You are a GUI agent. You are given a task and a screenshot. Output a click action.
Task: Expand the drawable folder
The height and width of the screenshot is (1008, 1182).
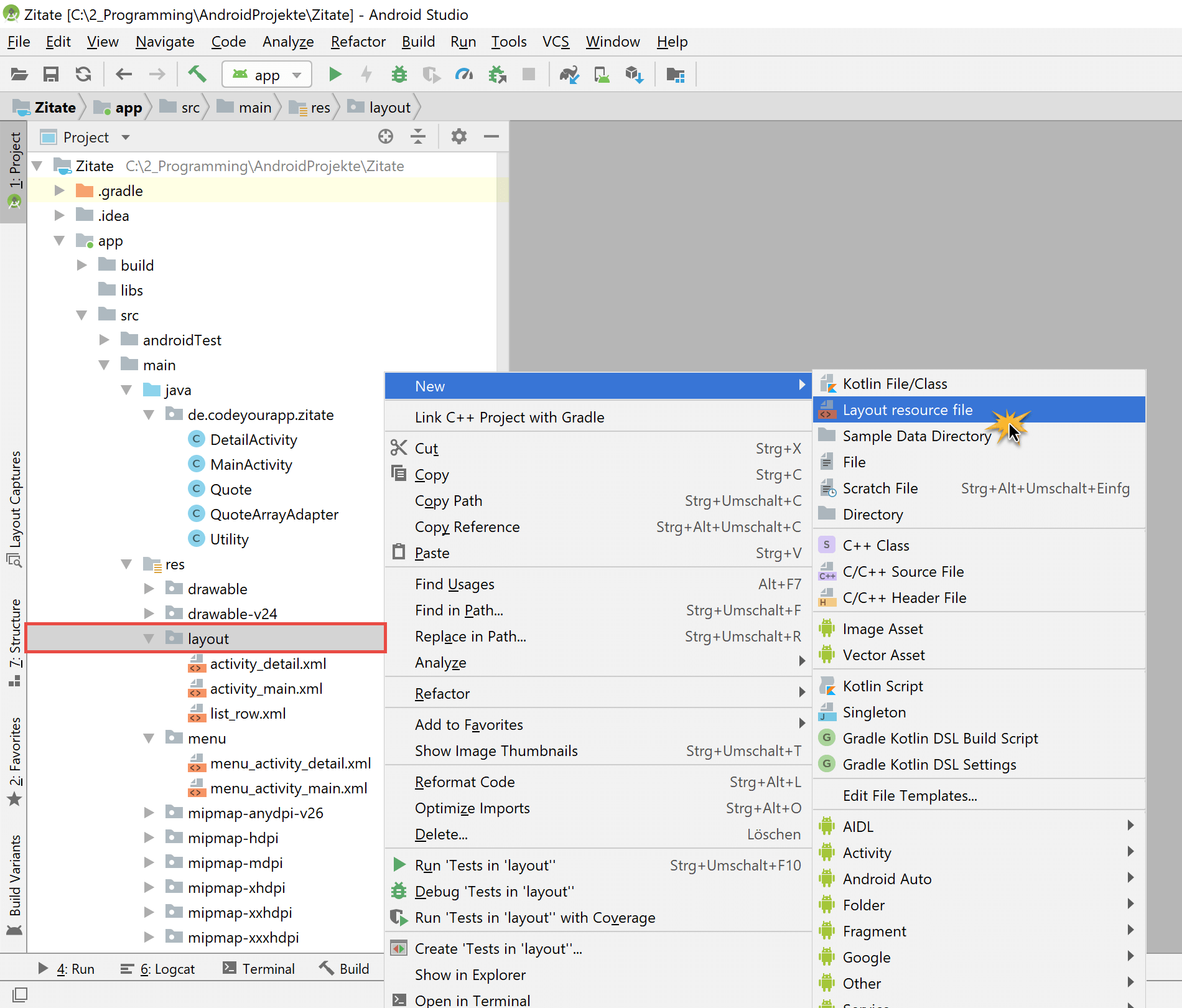tap(149, 589)
